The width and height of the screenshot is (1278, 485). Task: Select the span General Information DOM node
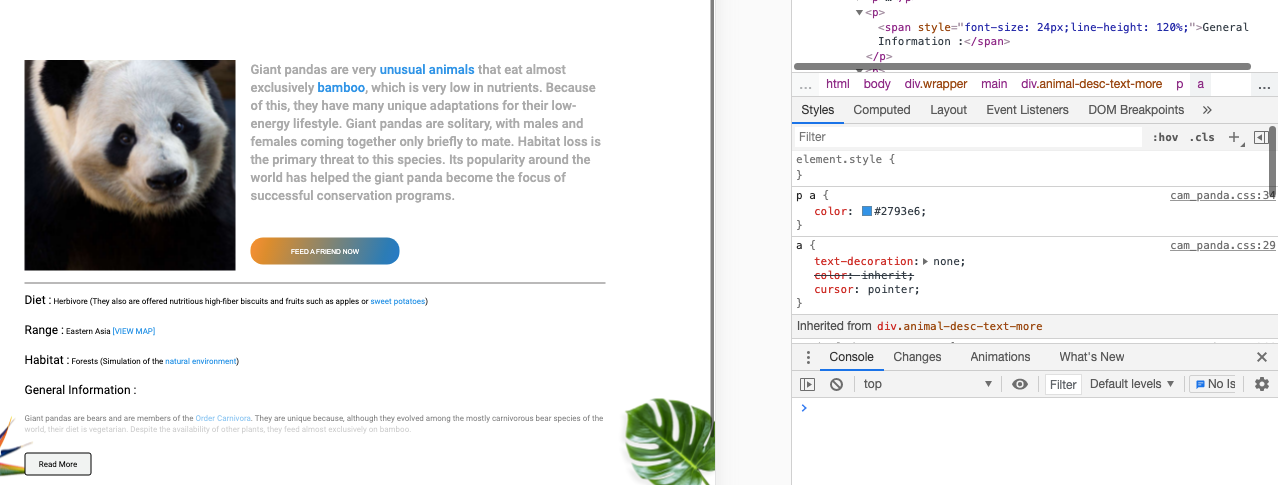tap(1063, 34)
